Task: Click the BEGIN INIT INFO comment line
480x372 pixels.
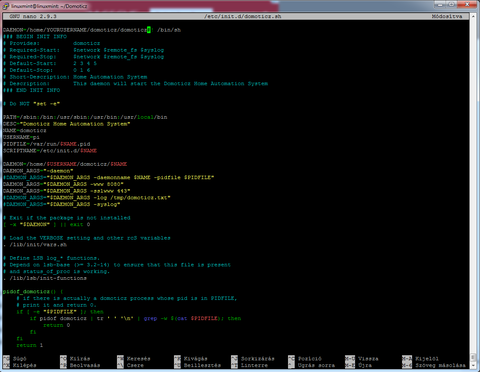Action: [x=35, y=37]
